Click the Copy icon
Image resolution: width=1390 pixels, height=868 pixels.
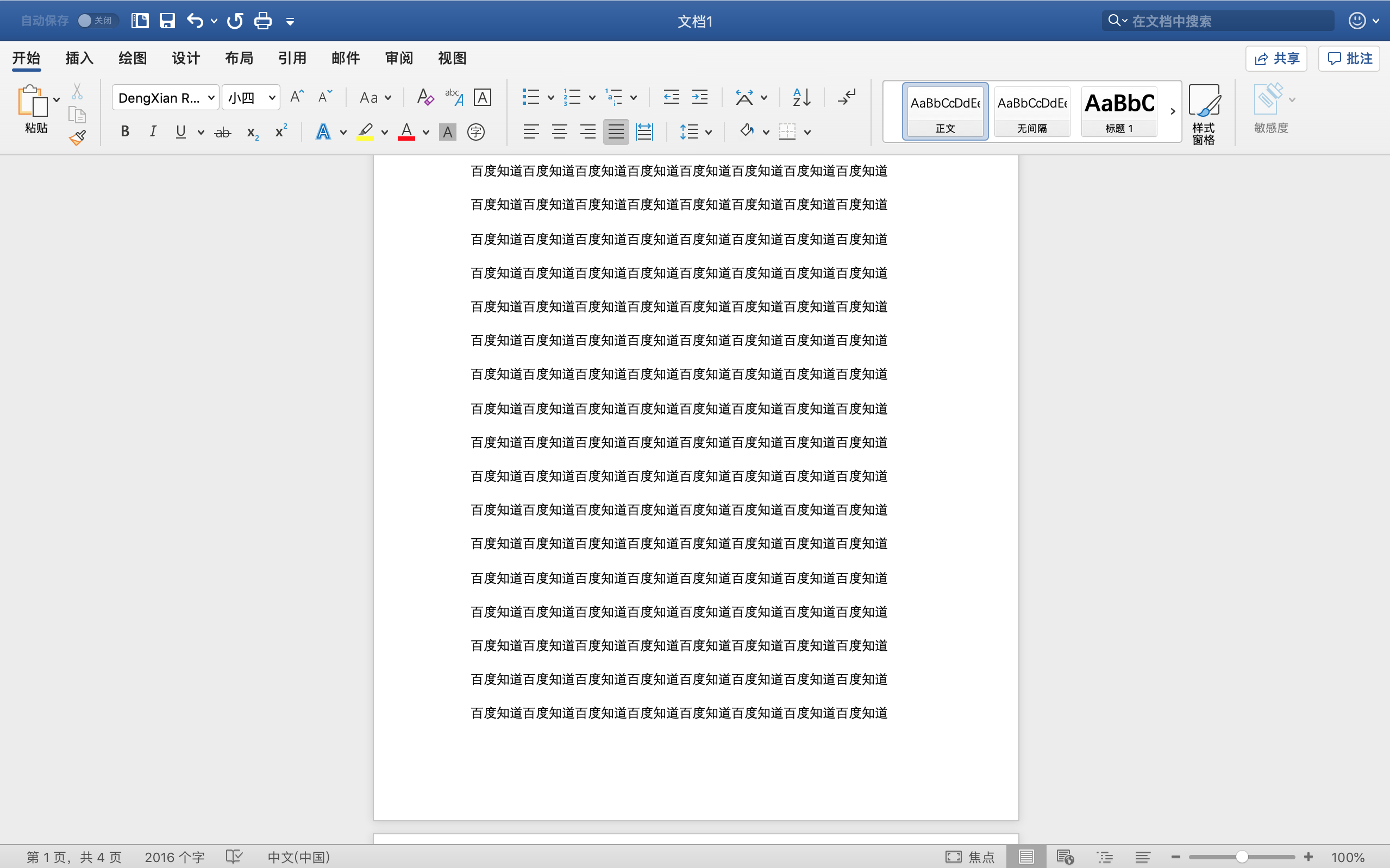[x=77, y=115]
